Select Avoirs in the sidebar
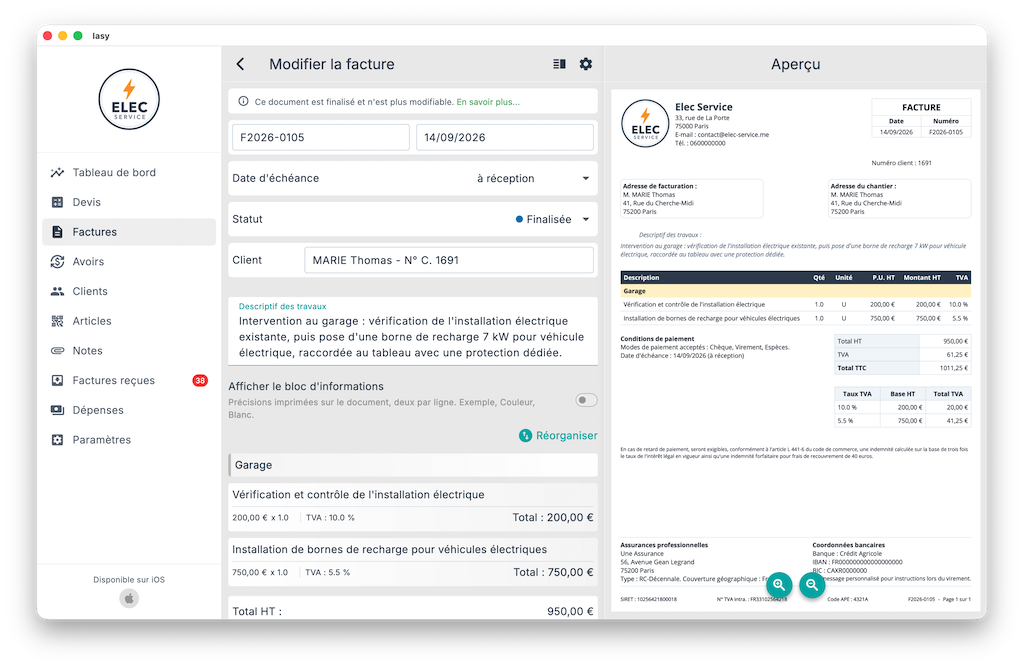Screen dimensions: 1024x668 [x=129, y=262]
